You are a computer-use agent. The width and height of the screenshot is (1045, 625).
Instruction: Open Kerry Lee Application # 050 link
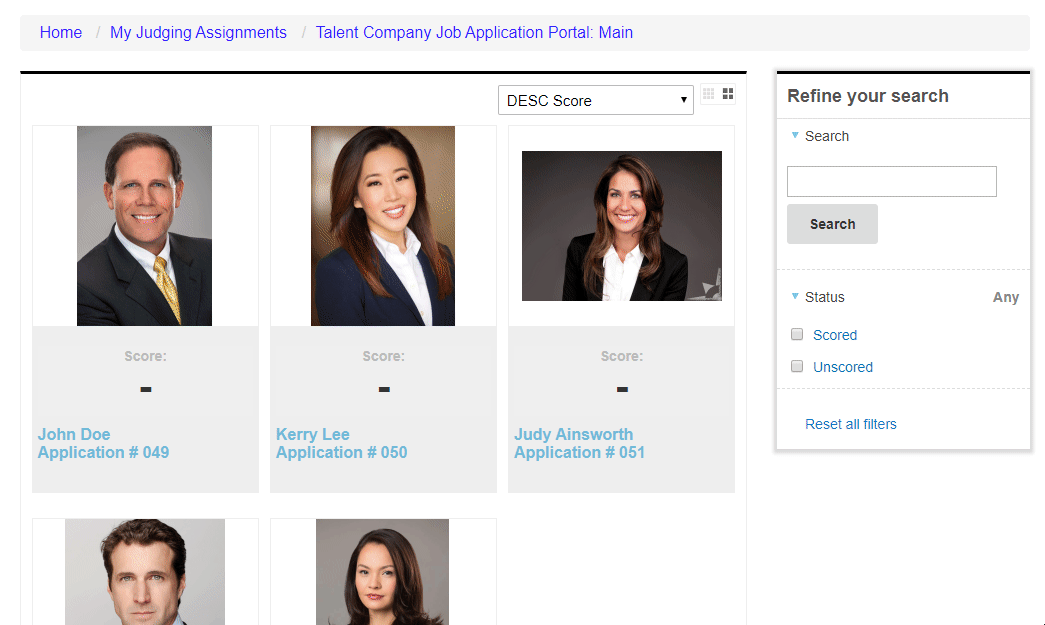pyautogui.click(x=341, y=443)
